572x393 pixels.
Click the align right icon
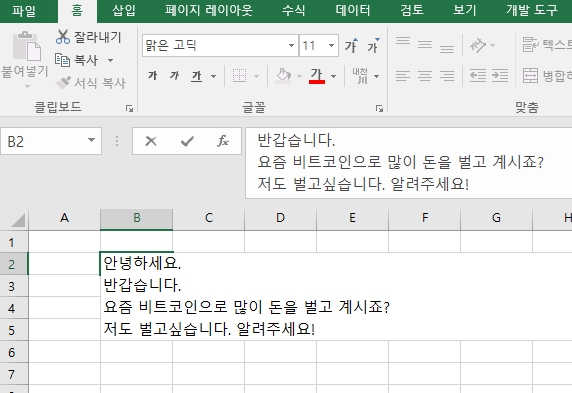pyautogui.click(x=447, y=76)
